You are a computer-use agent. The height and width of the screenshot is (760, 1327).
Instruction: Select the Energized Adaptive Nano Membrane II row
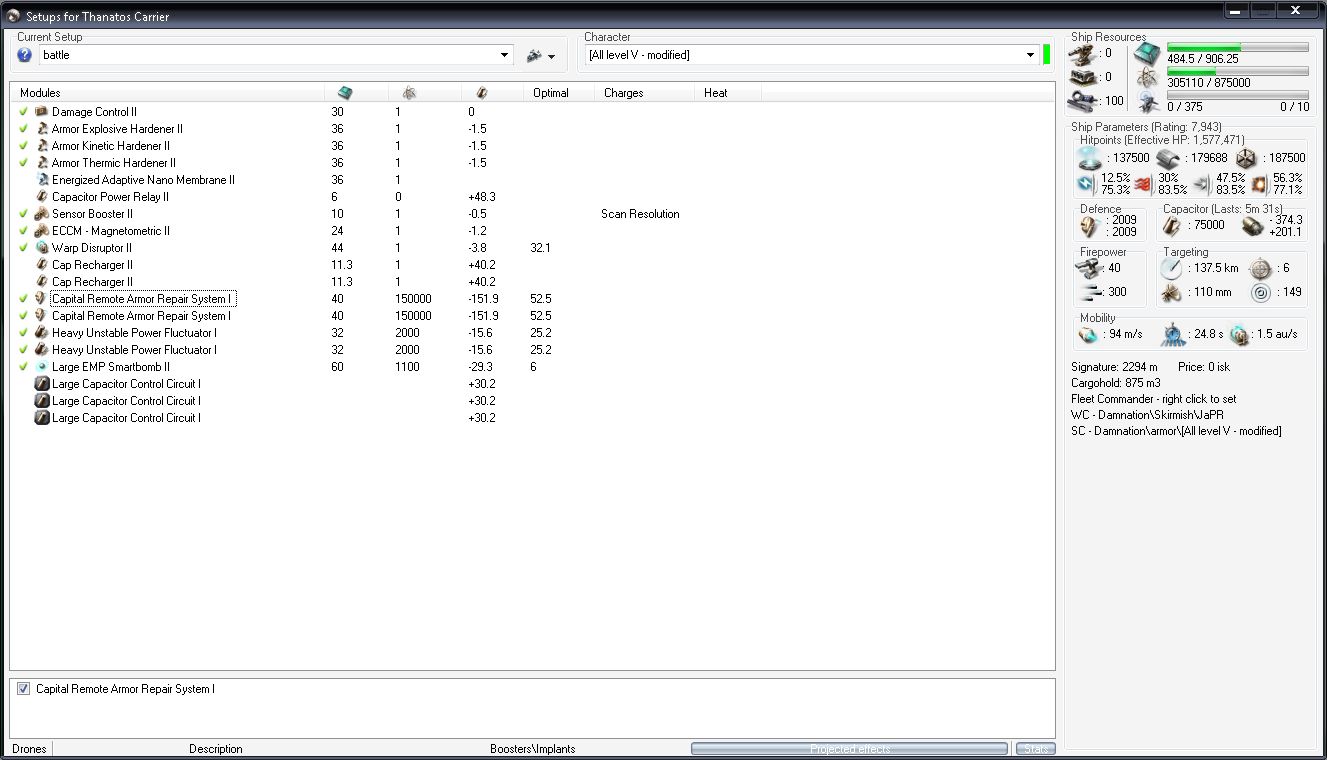[532, 180]
